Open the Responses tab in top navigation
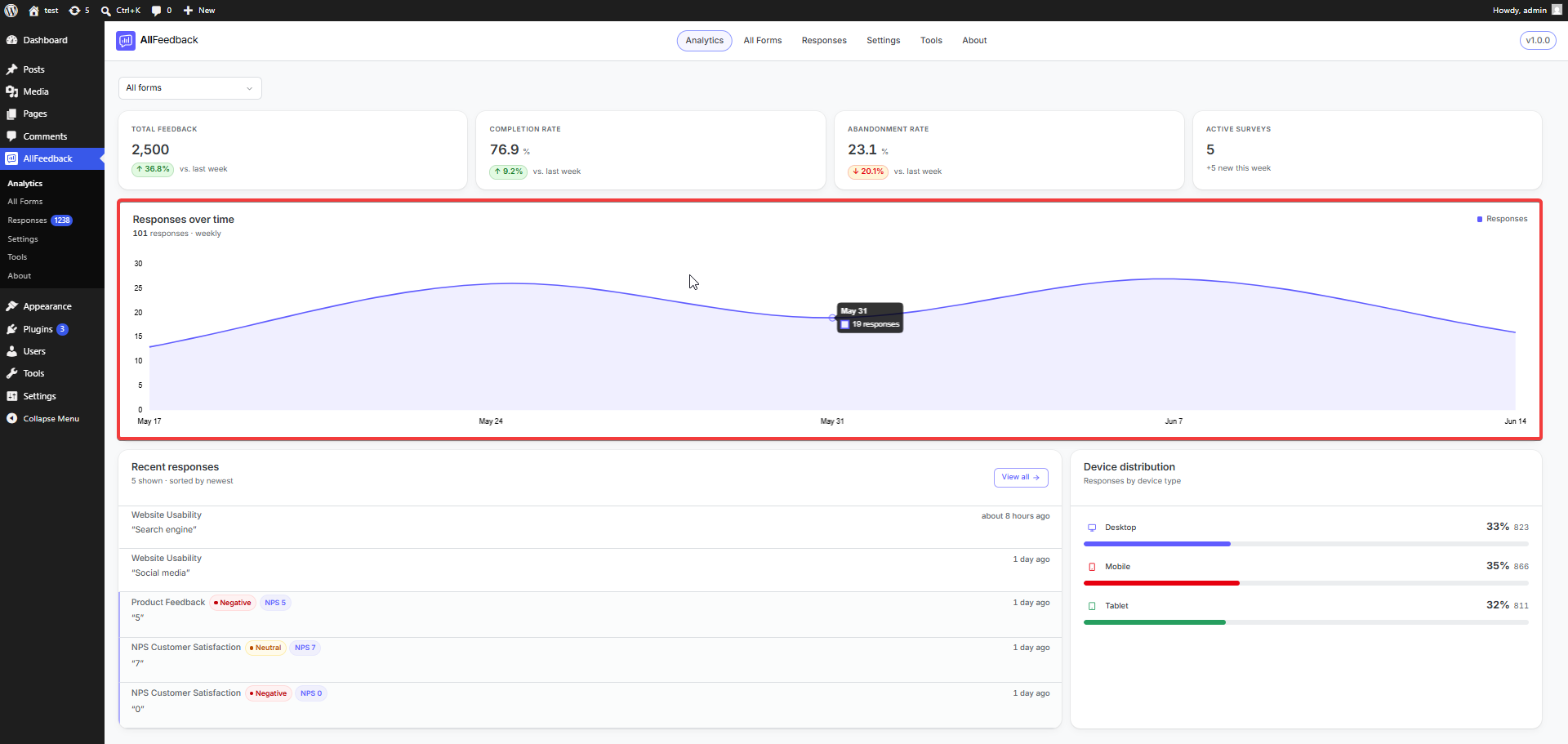1568x744 pixels. tap(823, 41)
